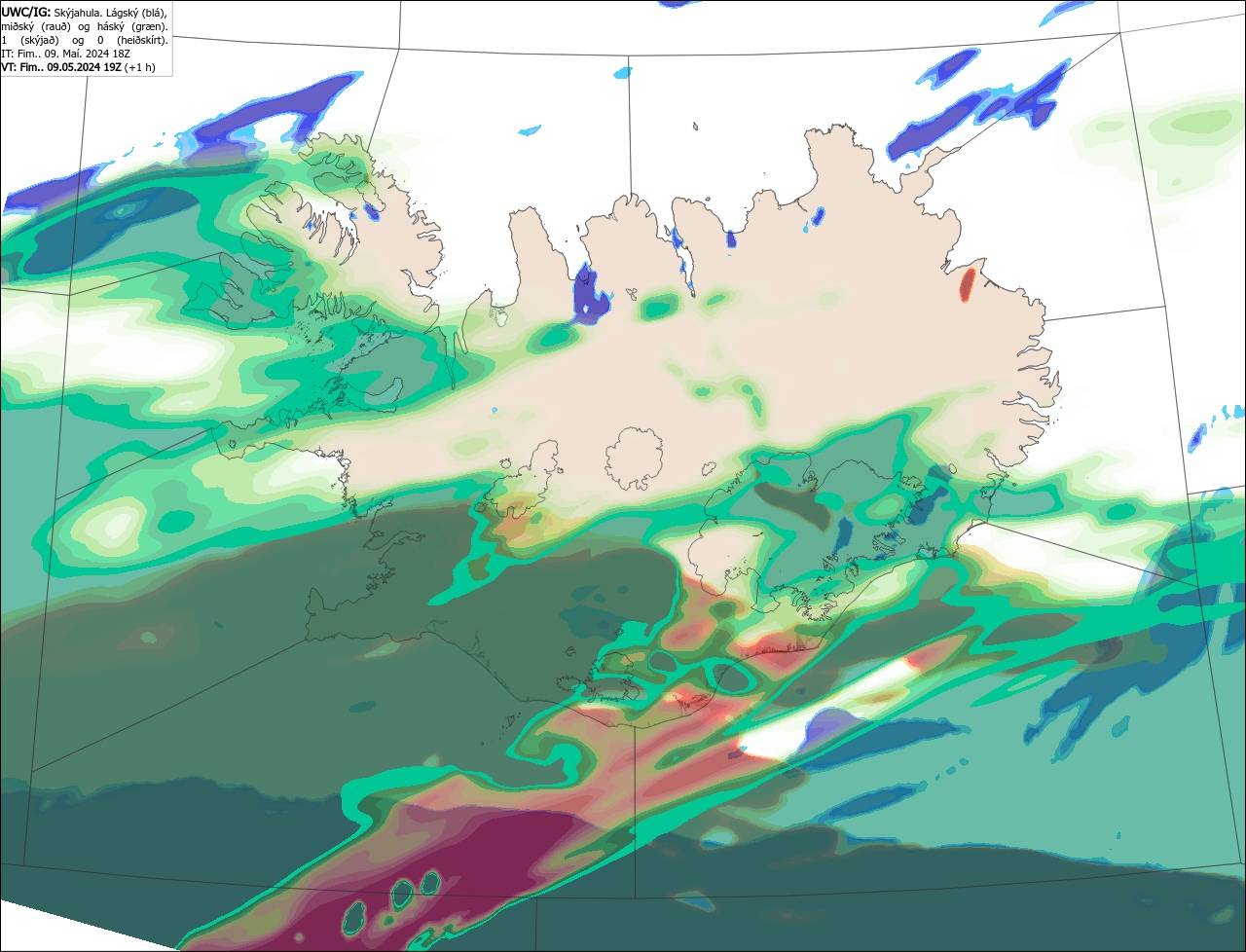Click the word "Skýjahula" in the legend
Viewport: 1246px width, 952px height.
pyautogui.click(x=77, y=14)
